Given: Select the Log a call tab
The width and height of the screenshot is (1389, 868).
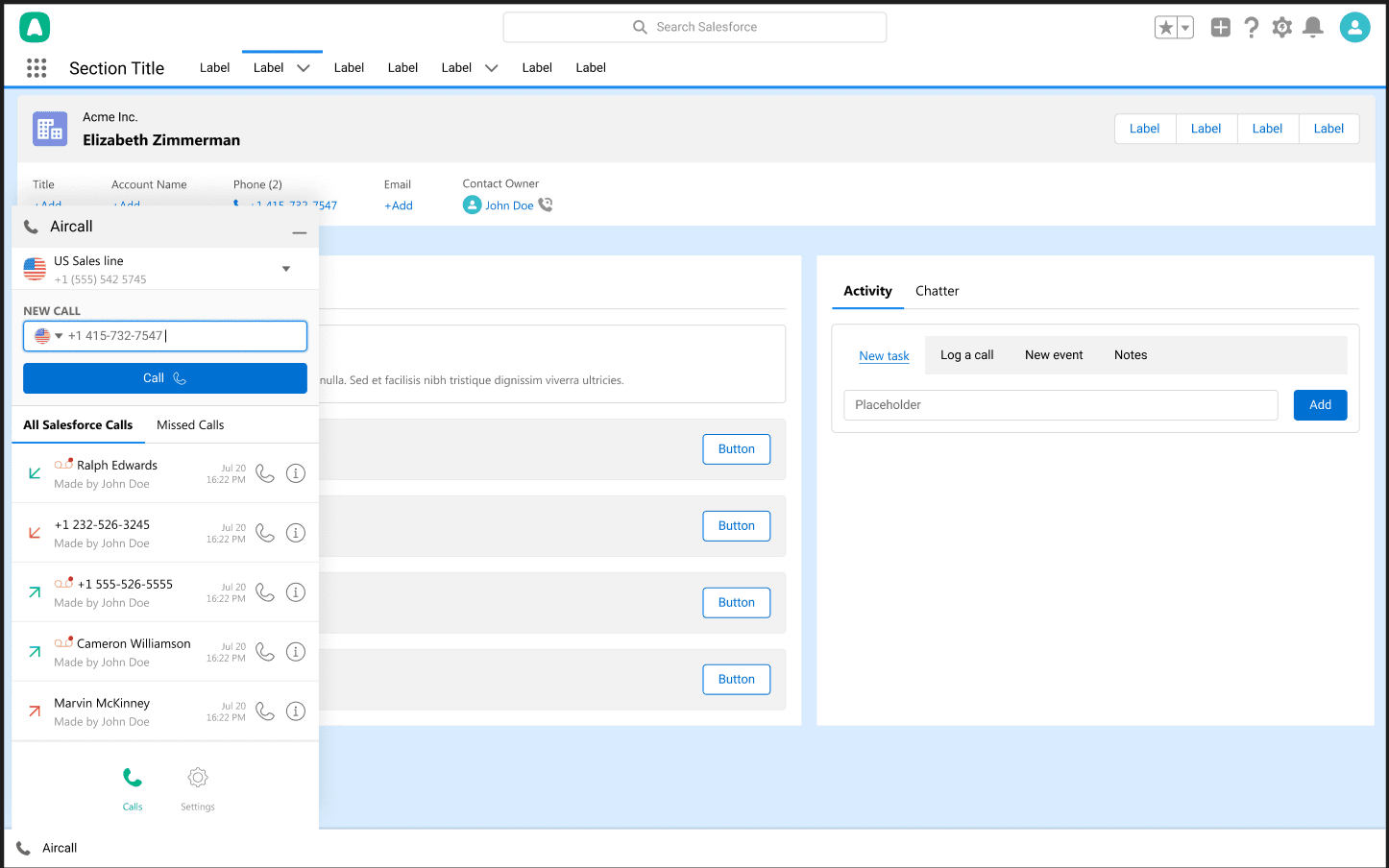Looking at the screenshot, I should 966,355.
